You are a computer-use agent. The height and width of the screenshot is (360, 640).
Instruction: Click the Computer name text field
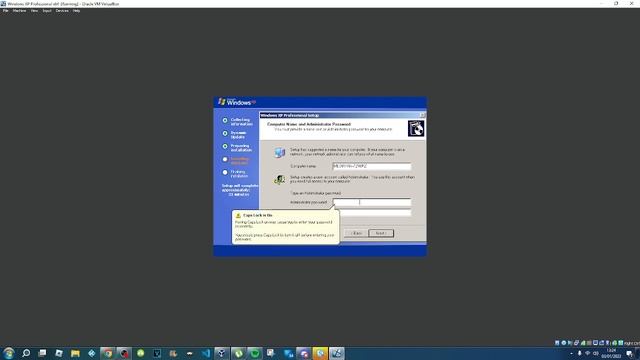(371, 166)
